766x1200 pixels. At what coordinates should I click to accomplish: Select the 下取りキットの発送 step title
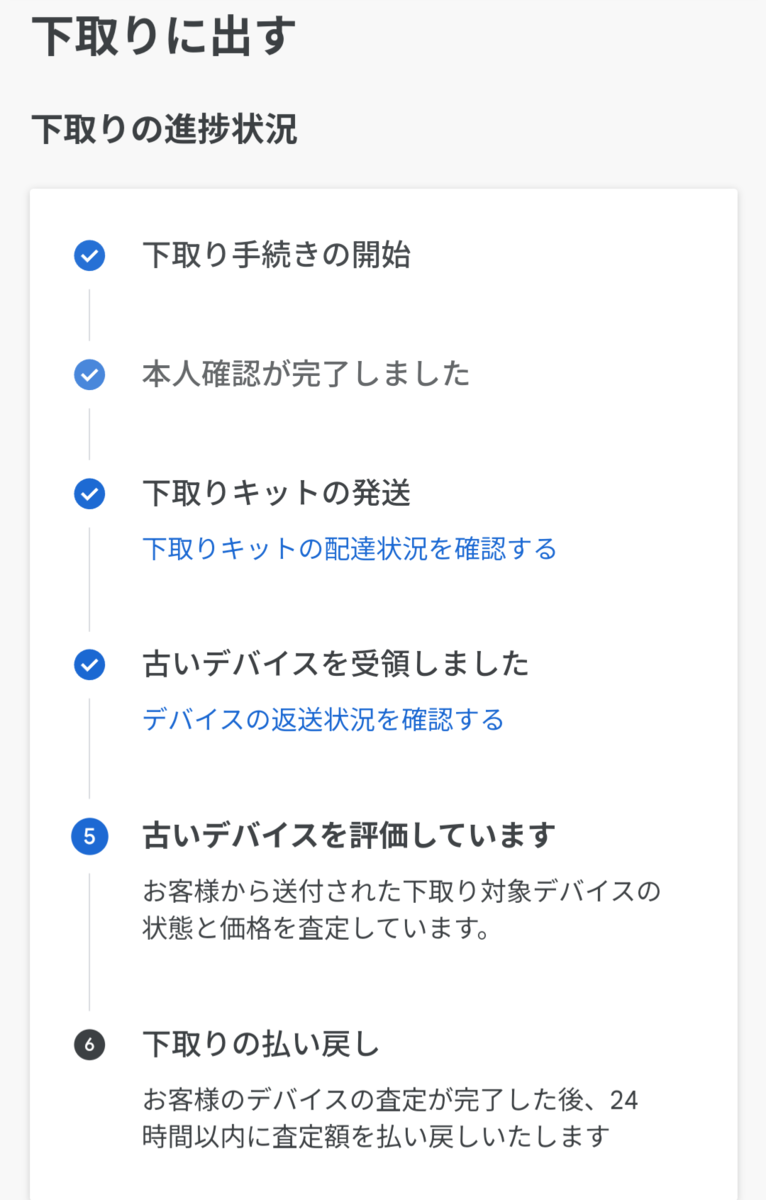(x=276, y=493)
